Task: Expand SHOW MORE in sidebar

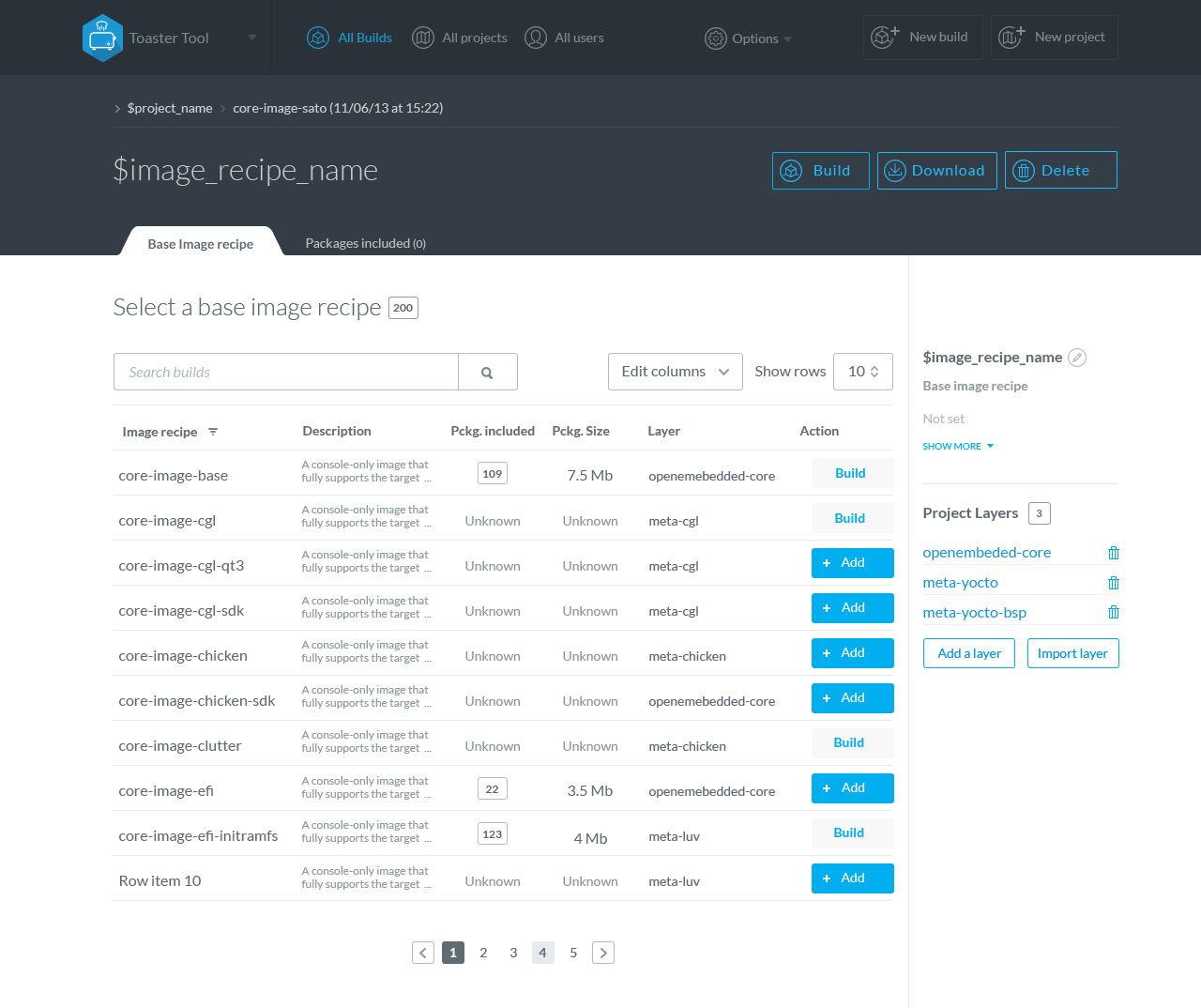Action: (x=957, y=447)
